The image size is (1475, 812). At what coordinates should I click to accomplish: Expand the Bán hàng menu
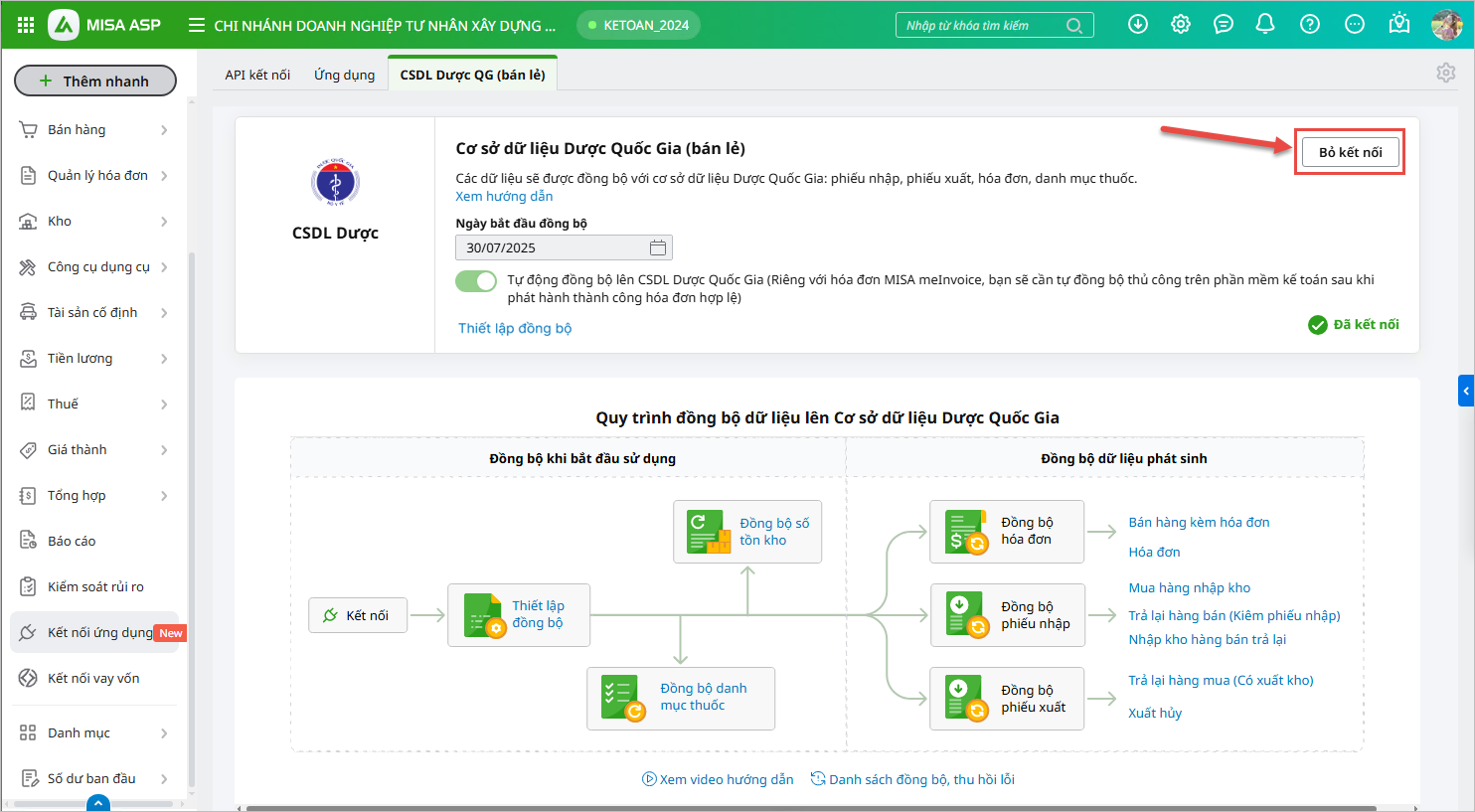pos(94,130)
